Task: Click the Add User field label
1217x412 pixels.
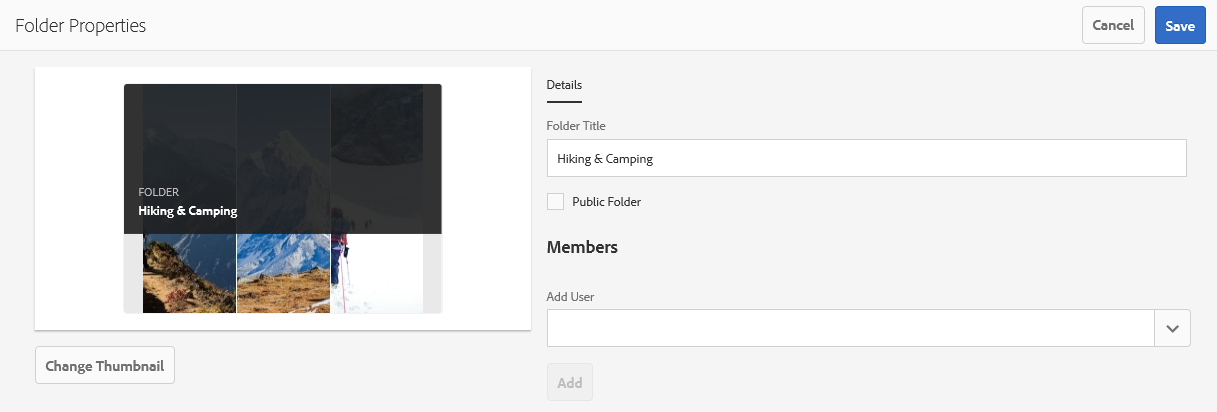Action: [571, 297]
